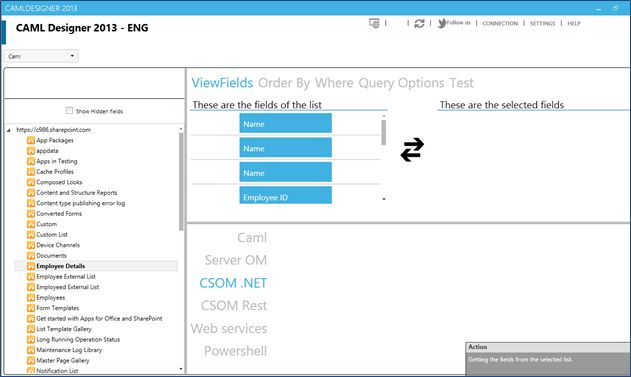Image resolution: width=631 pixels, height=377 pixels.
Task: Switch to the Order By tab
Action: pos(284,83)
